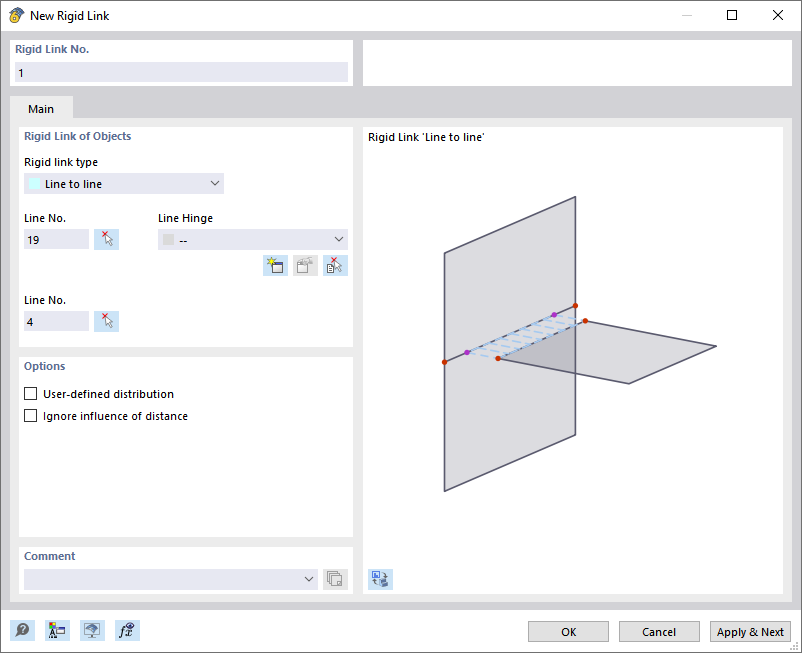Open the Rigid link type dropdown
This screenshot has height=653, width=802.
214,183
